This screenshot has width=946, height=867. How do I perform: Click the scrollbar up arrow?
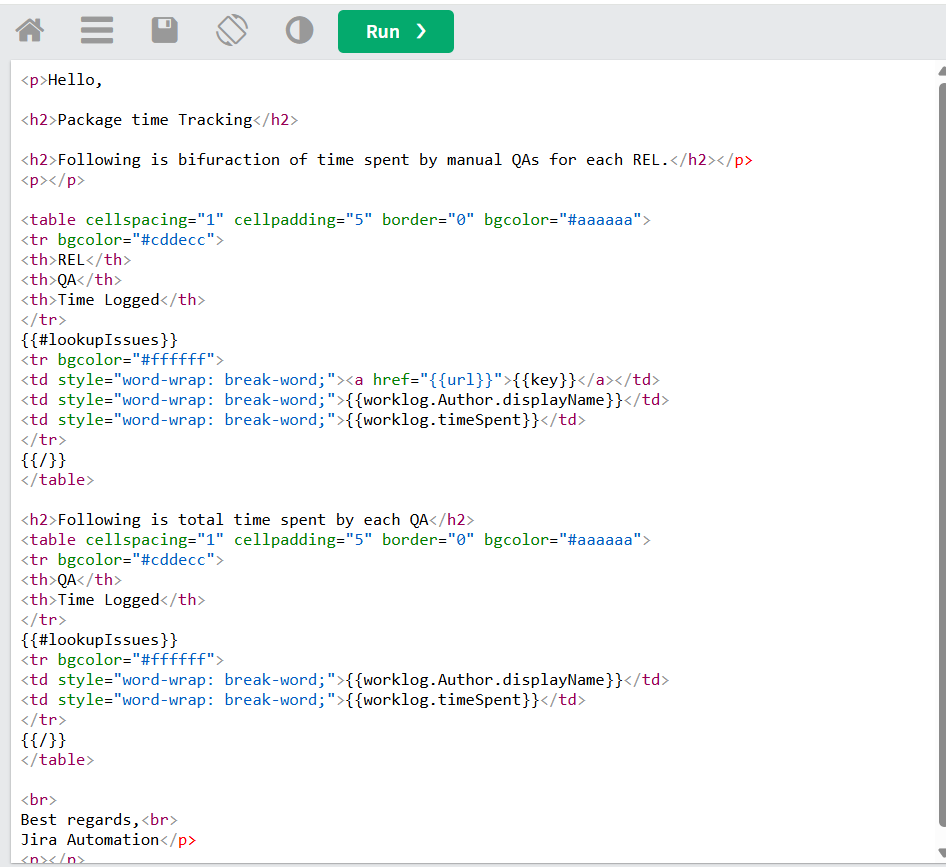[x=942, y=71]
